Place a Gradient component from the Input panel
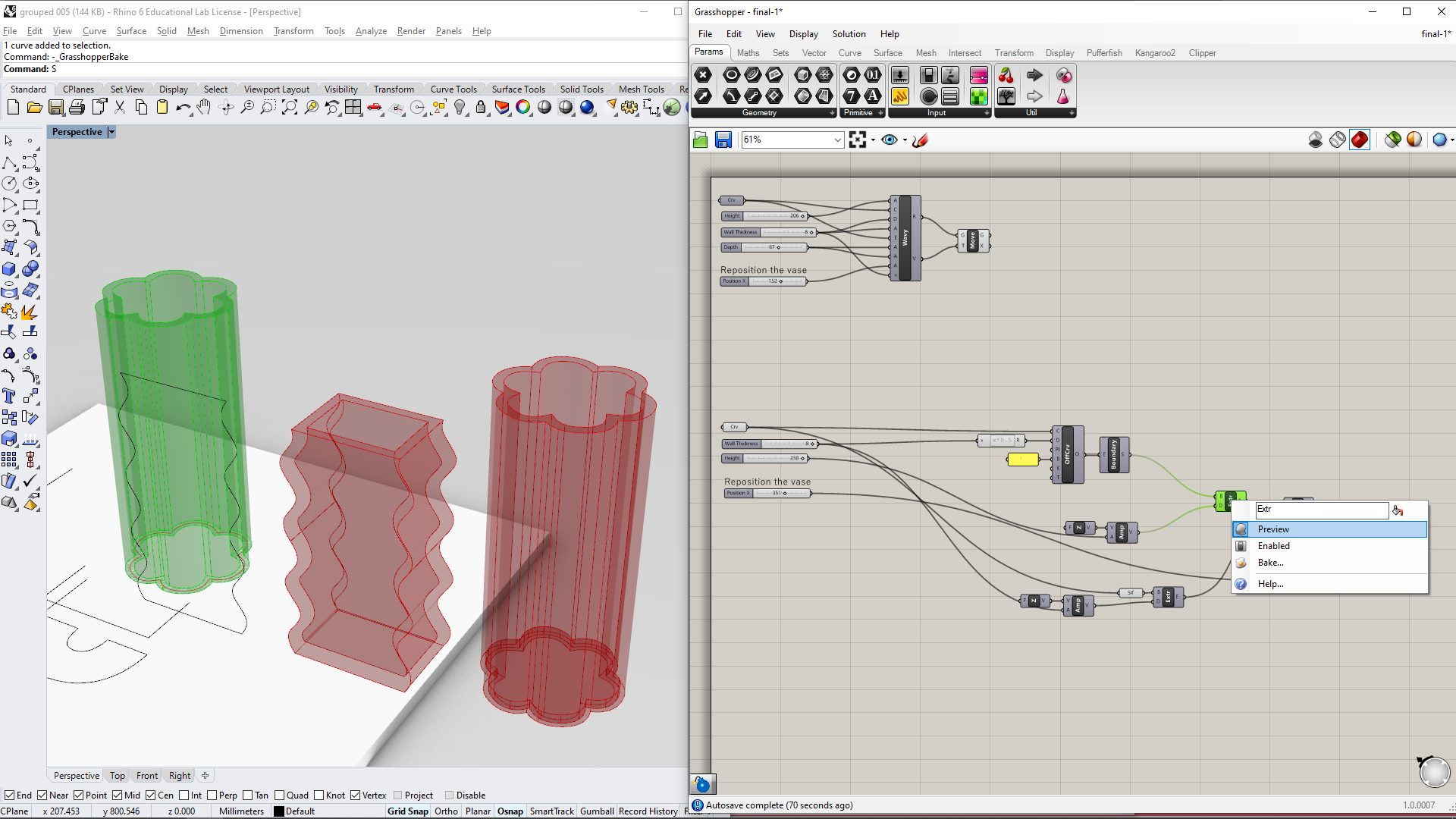 tap(979, 75)
